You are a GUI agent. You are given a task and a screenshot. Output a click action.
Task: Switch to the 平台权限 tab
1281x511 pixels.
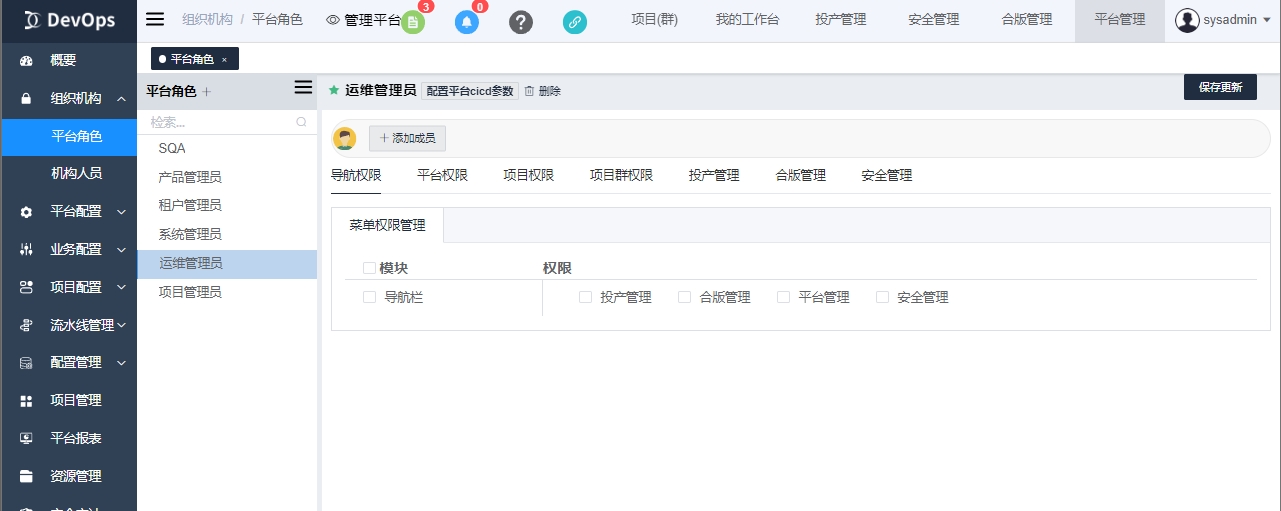tap(442, 175)
